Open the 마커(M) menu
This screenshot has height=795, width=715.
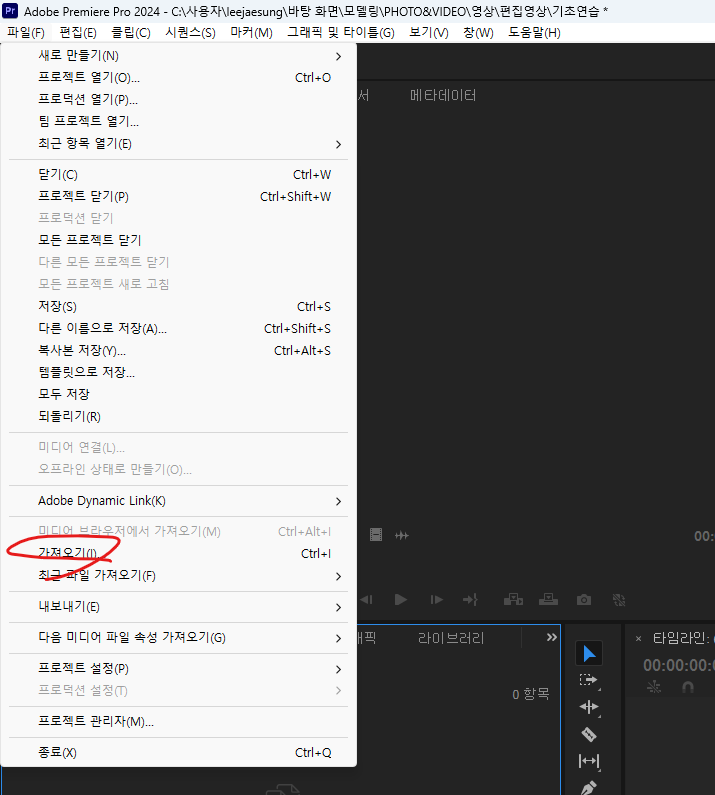[252, 33]
